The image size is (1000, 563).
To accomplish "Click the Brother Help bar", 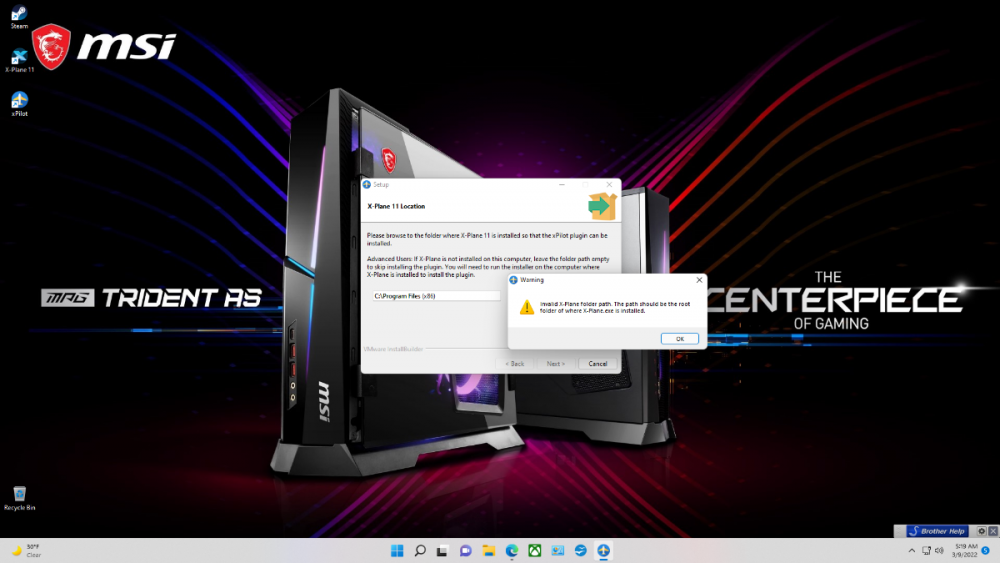I will pos(938,530).
